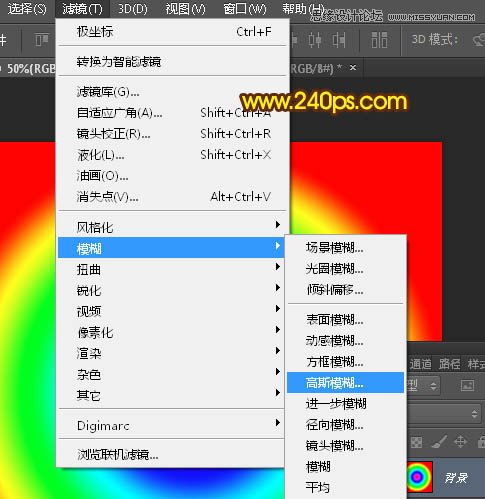The height and width of the screenshot is (499, 485).
Task: Click the align top edges icon in options bar
Action: [x=42, y=40]
